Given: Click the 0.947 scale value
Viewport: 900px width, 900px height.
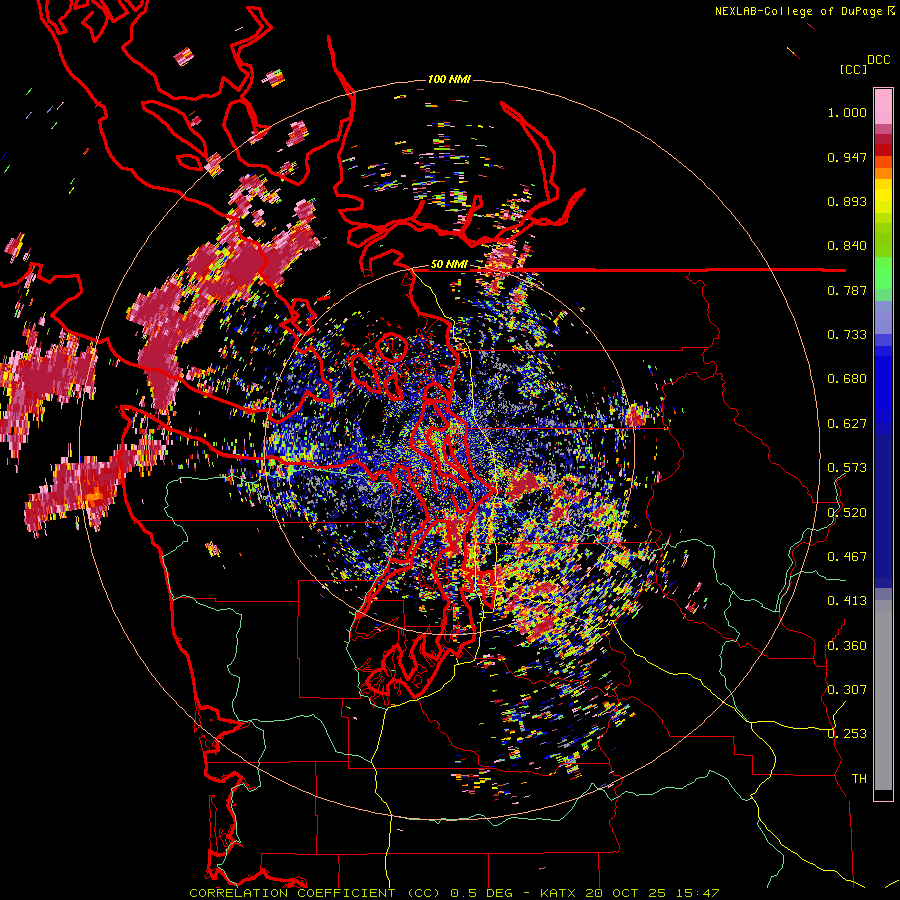Looking at the screenshot, I should 847,157.
